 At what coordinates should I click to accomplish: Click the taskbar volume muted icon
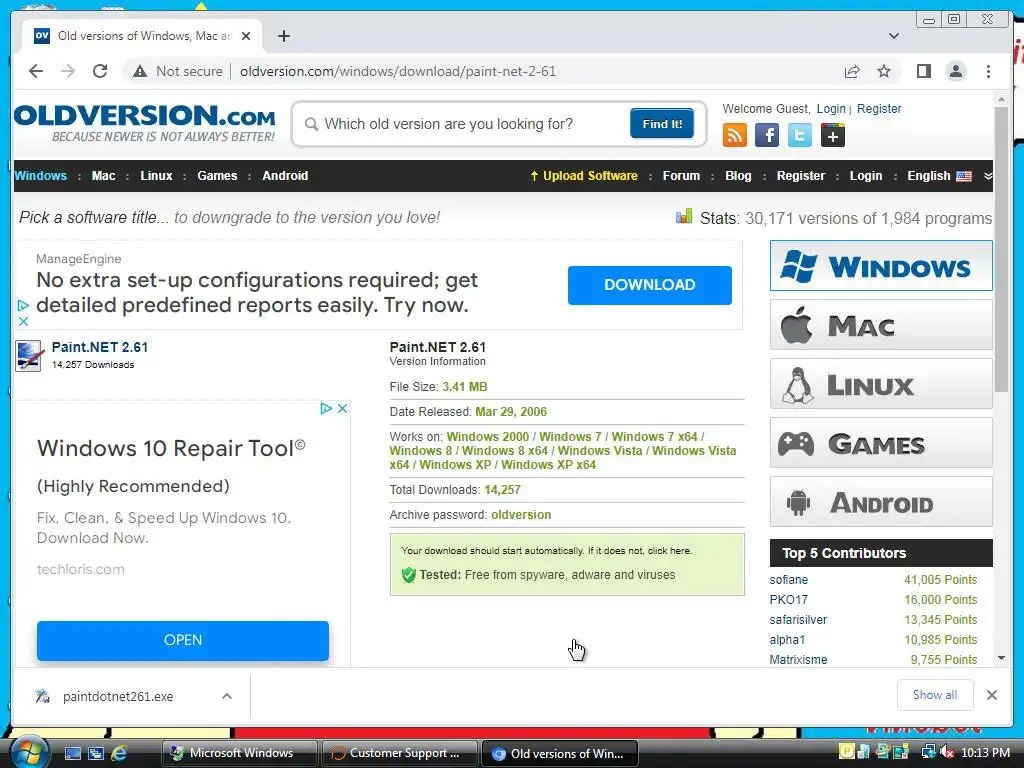click(946, 752)
